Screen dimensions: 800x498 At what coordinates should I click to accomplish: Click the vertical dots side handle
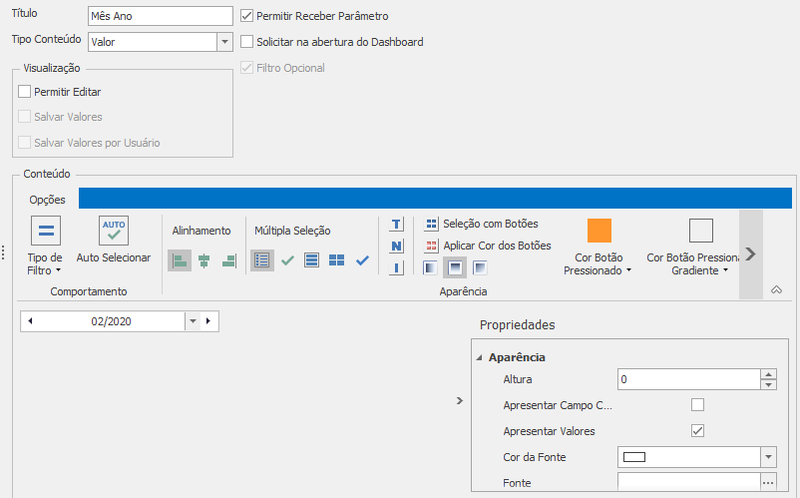[4, 253]
